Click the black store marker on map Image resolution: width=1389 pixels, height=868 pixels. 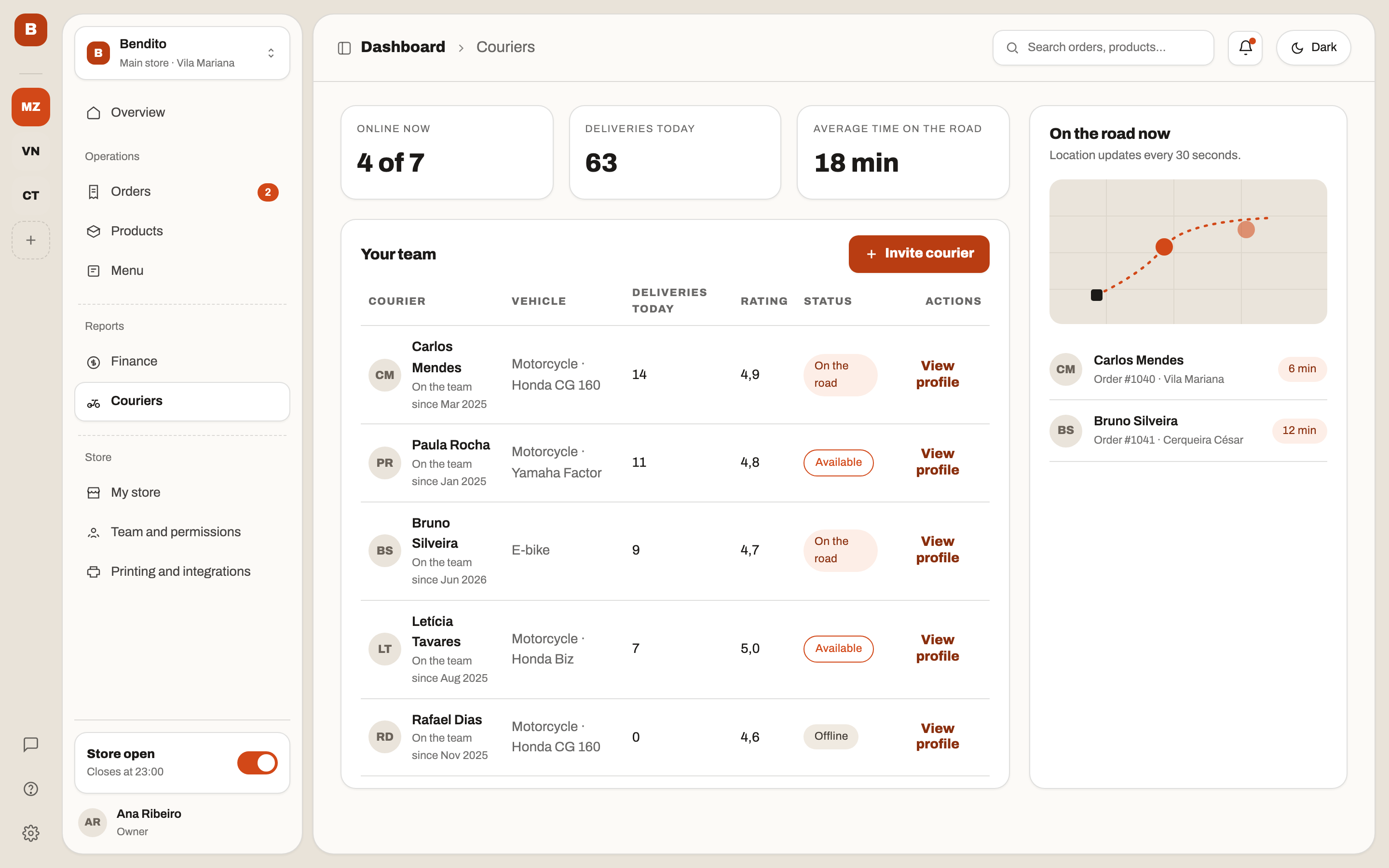pos(1096,295)
